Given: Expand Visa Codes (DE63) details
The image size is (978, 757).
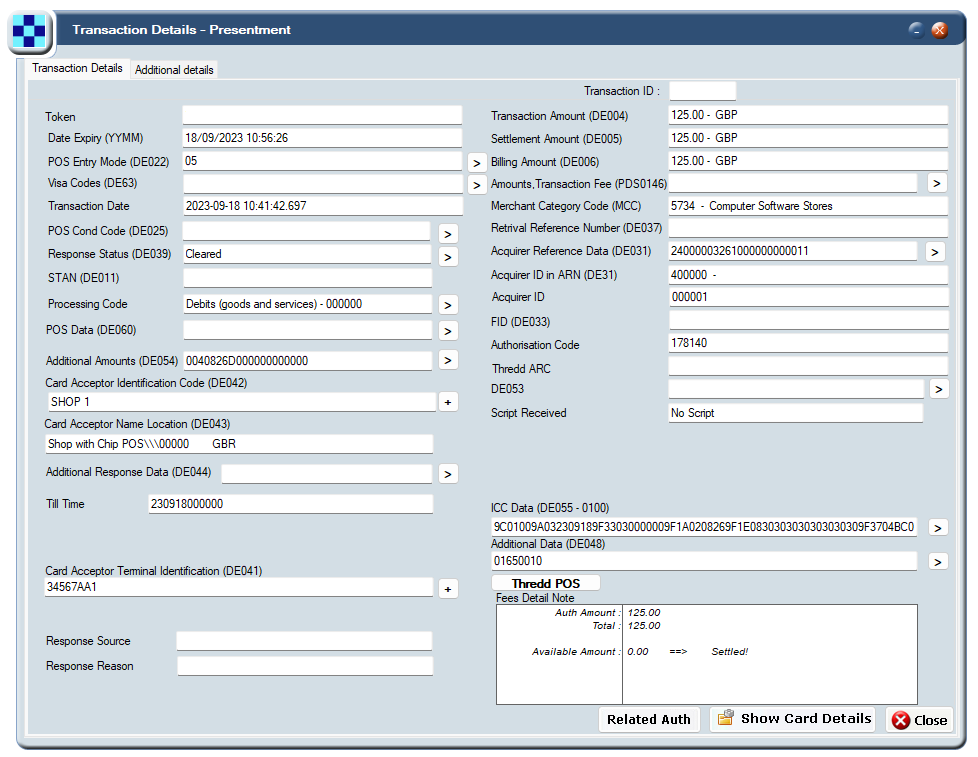Looking at the screenshot, I should tap(477, 185).
